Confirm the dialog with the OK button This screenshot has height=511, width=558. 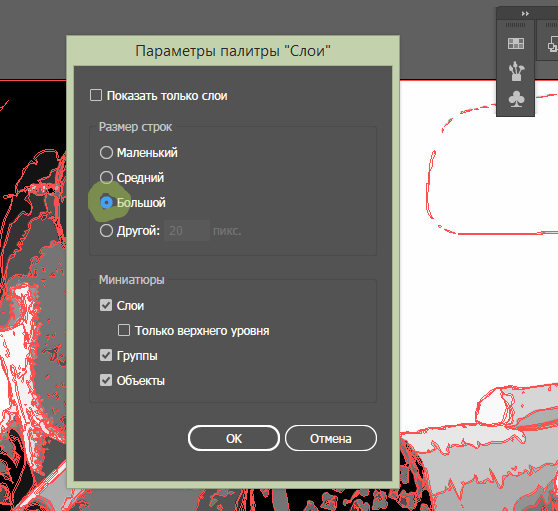pos(234,438)
